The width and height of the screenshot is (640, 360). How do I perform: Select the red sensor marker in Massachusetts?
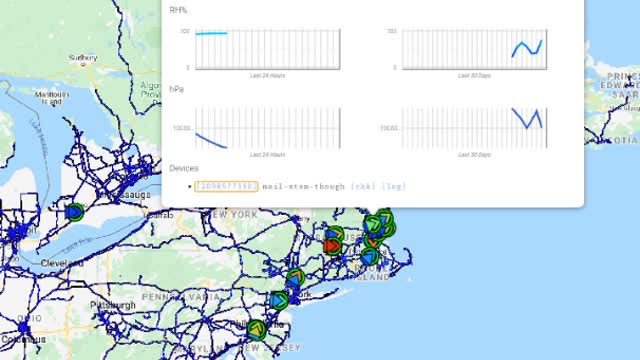point(333,246)
